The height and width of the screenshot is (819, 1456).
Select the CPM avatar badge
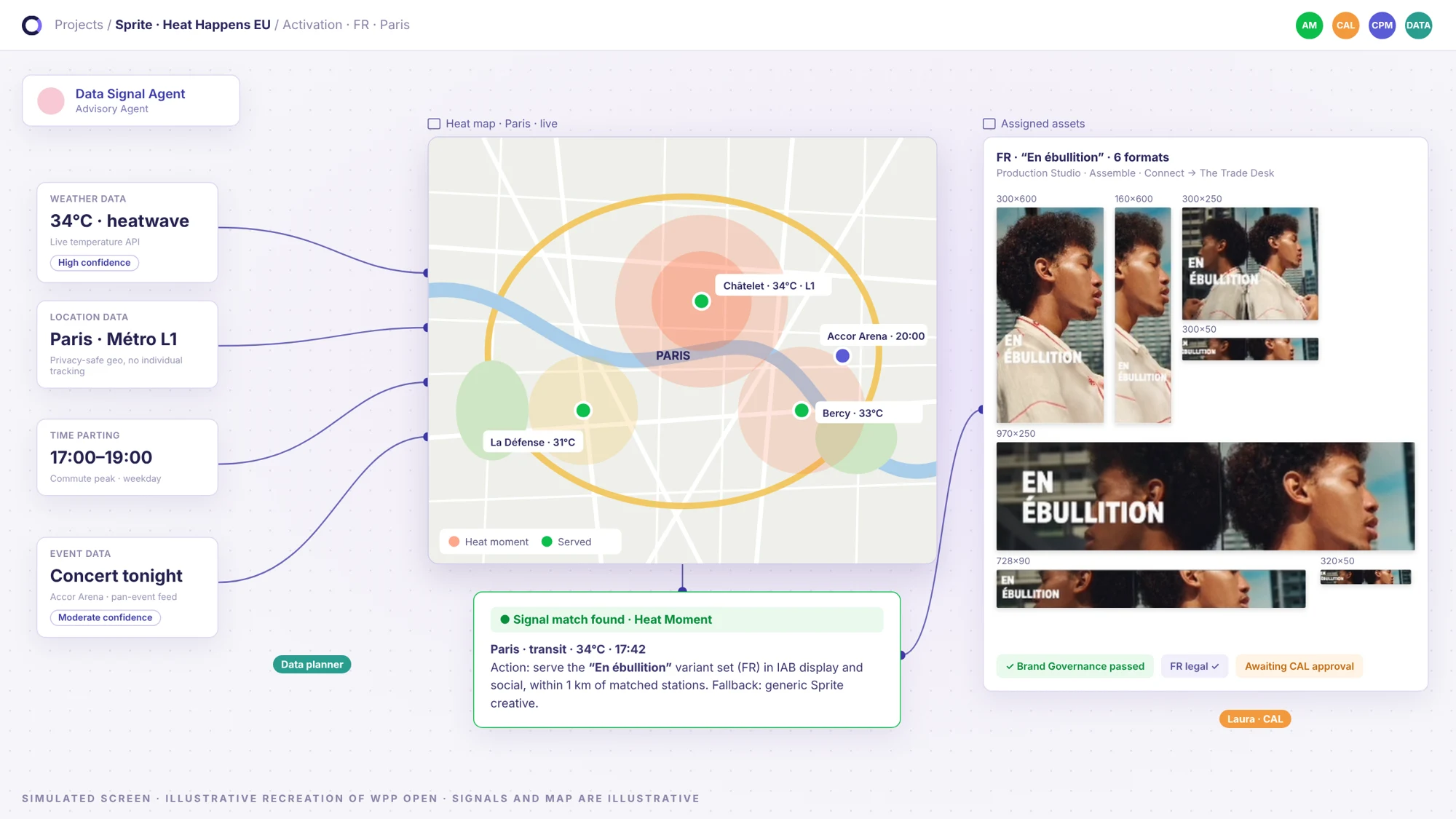coord(1382,25)
